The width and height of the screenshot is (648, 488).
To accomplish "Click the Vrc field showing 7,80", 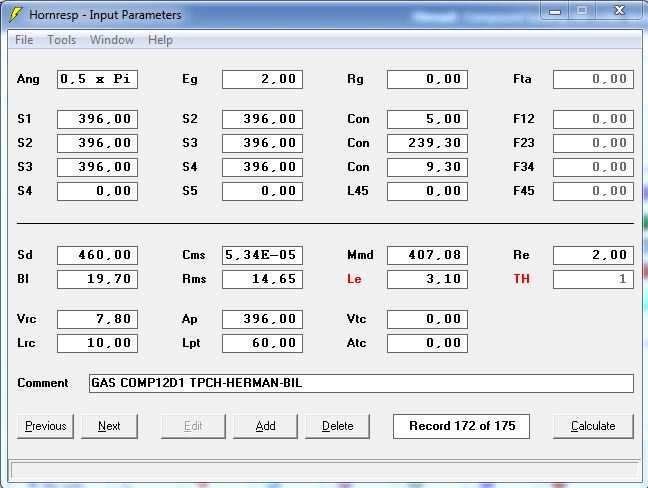I will tap(98, 319).
